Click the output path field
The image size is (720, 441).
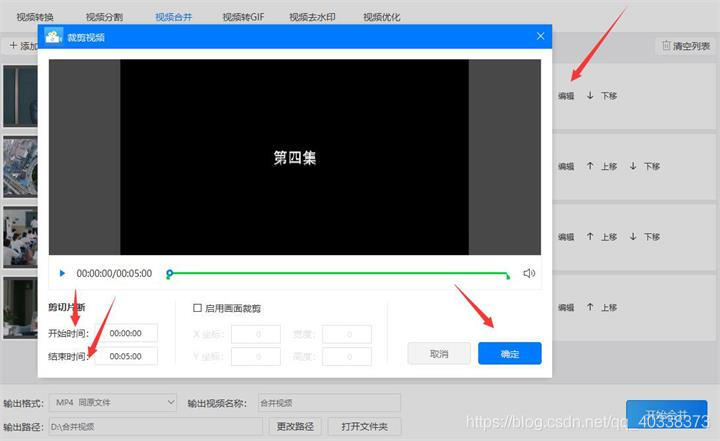156,427
